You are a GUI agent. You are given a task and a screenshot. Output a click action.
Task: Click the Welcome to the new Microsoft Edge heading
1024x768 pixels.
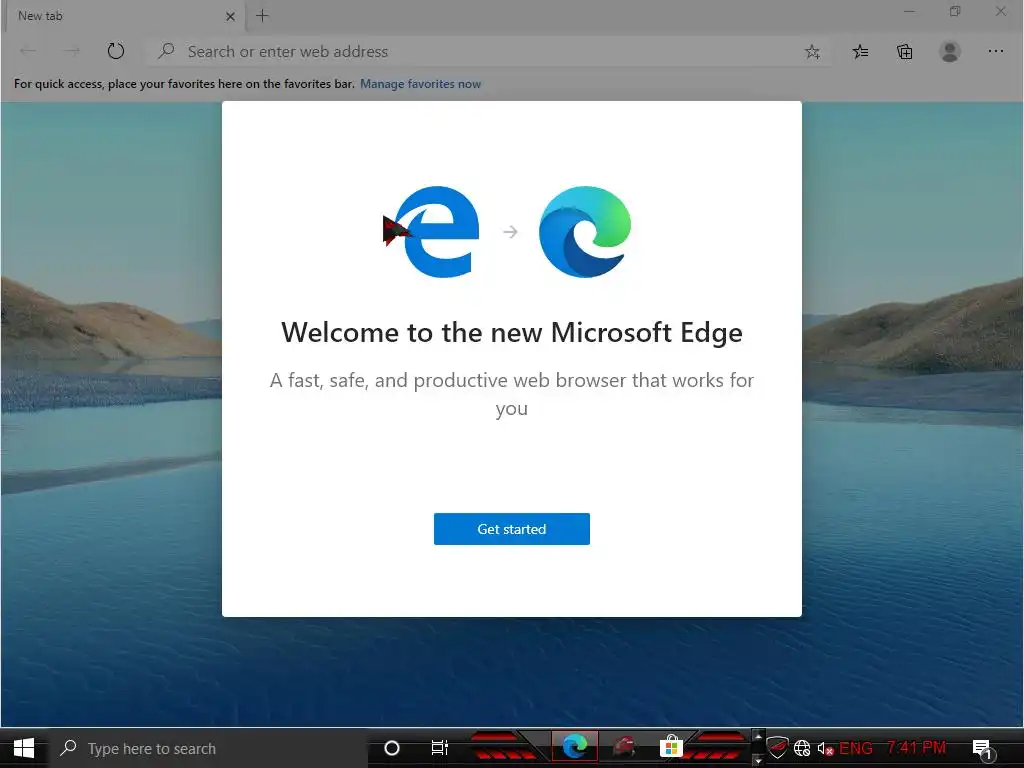tap(511, 332)
